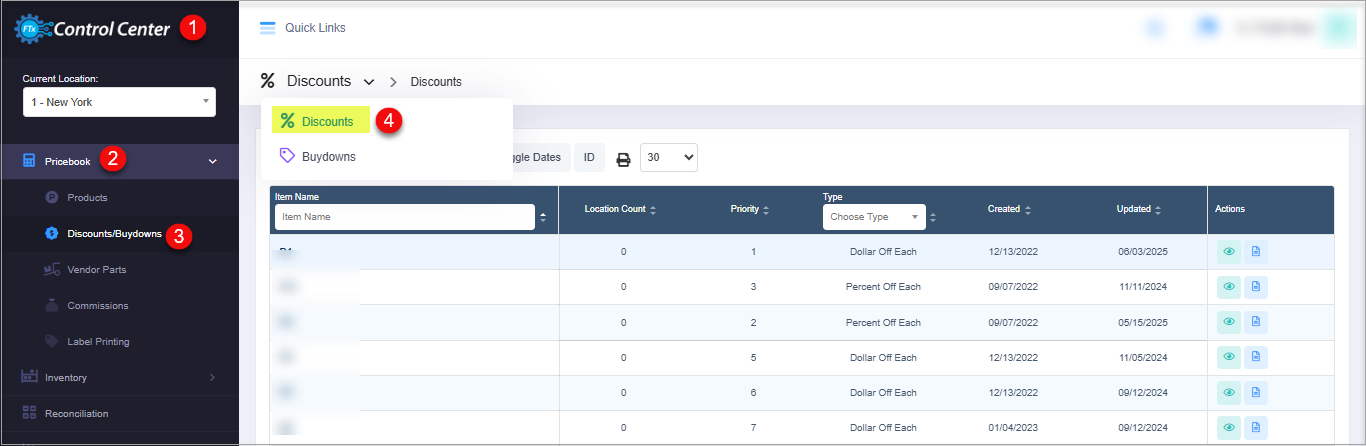1366x446 pixels.
Task: Click the Item Name search field
Action: 404,217
